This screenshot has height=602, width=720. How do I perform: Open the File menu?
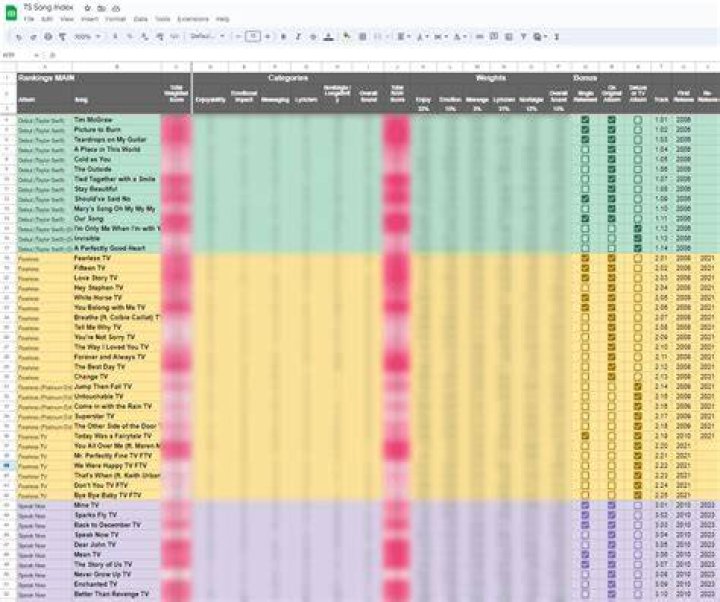tap(29, 19)
